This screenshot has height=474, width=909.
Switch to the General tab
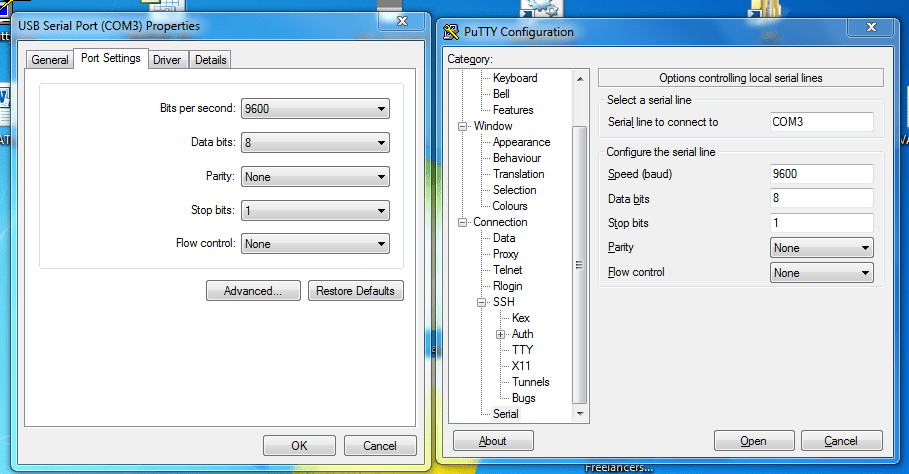(x=50, y=60)
